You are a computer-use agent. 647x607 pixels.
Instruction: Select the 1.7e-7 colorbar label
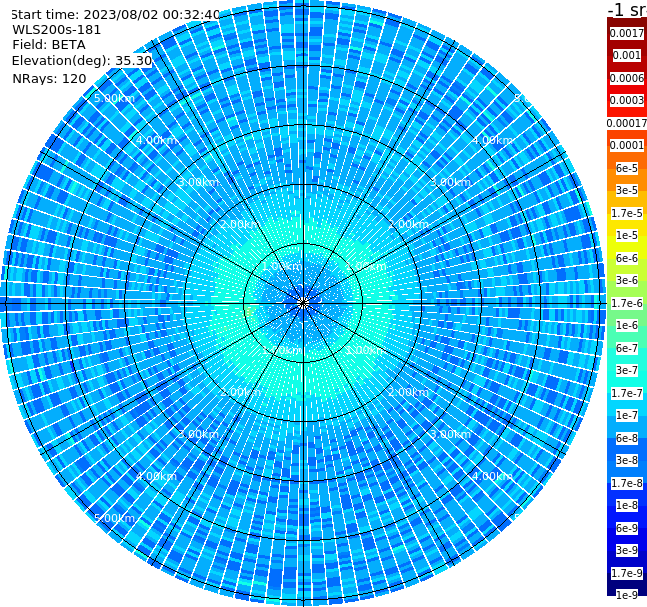pyautogui.click(x=627, y=393)
